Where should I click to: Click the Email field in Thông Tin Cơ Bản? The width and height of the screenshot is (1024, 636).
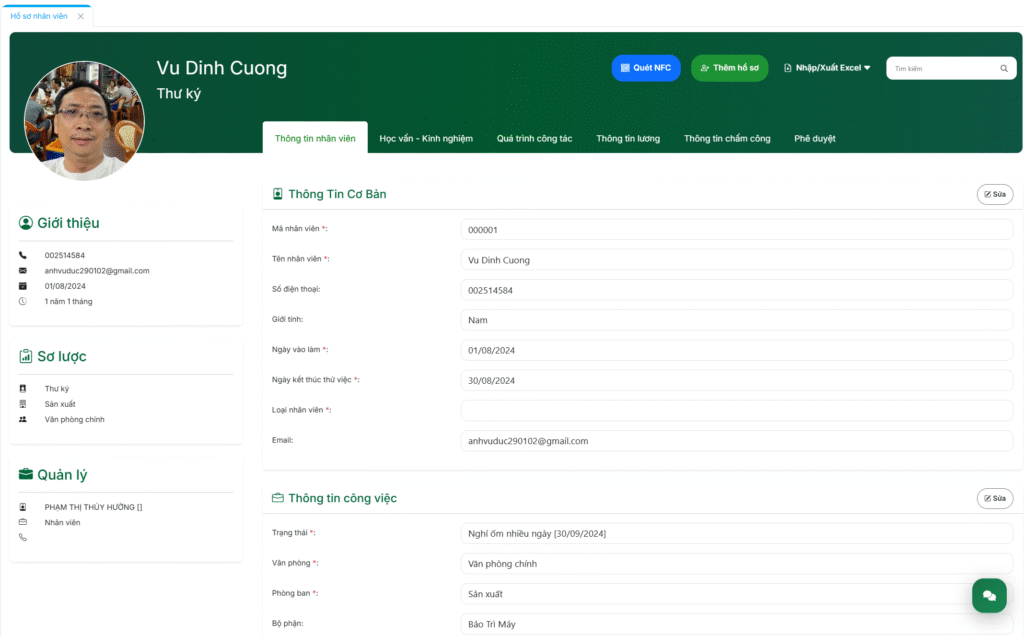(737, 441)
